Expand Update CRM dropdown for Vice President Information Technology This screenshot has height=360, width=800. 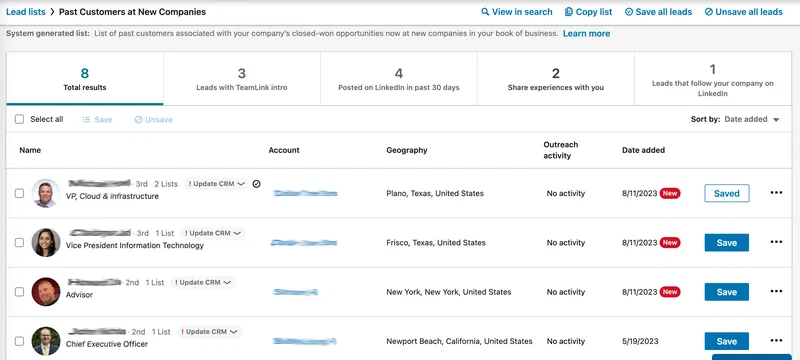[x=213, y=233]
